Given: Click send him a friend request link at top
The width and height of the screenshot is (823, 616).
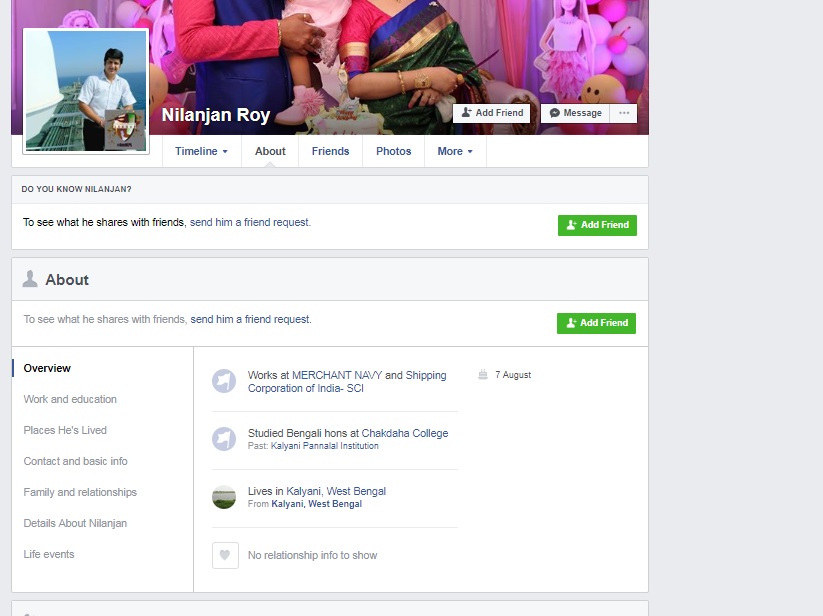Looking at the screenshot, I should click(x=250, y=222).
